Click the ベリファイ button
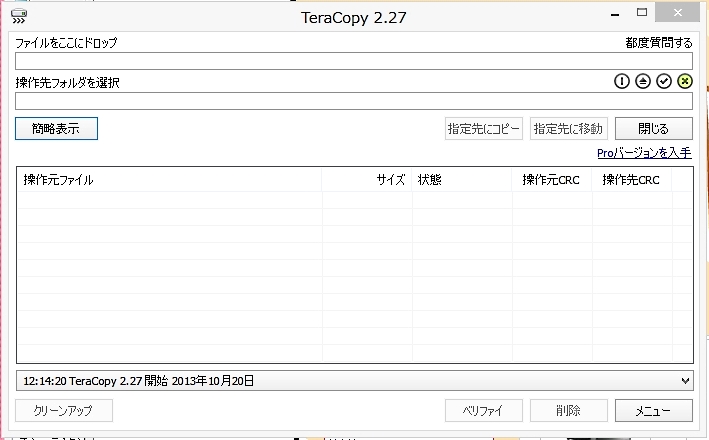Screen dimensions: 709x440 pyautogui.click(x=484, y=411)
